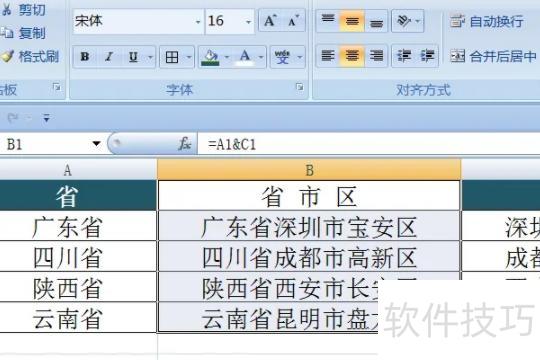Decrease font size with the small A button

pyautogui.click(x=293, y=21)
